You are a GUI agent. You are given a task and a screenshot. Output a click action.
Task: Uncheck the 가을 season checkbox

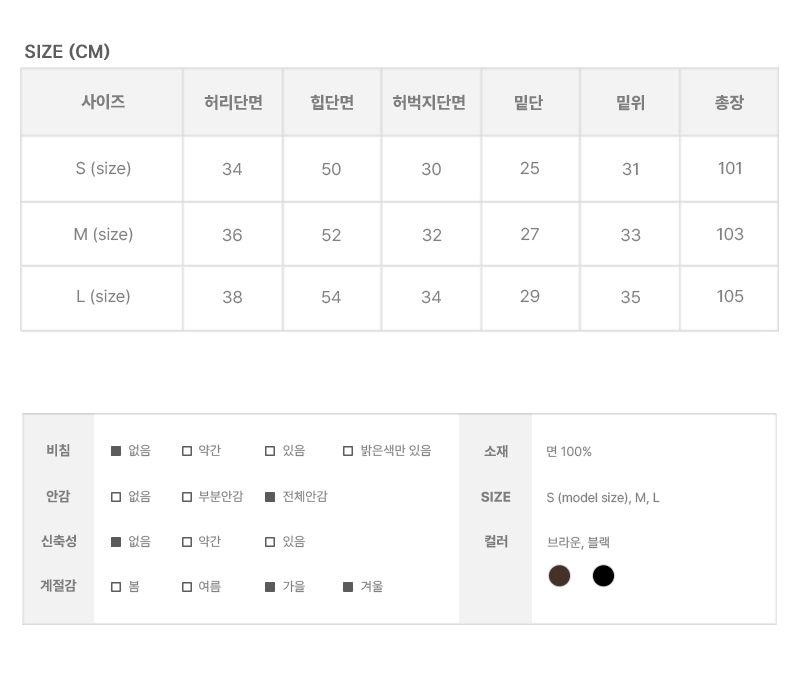point(270,587)
